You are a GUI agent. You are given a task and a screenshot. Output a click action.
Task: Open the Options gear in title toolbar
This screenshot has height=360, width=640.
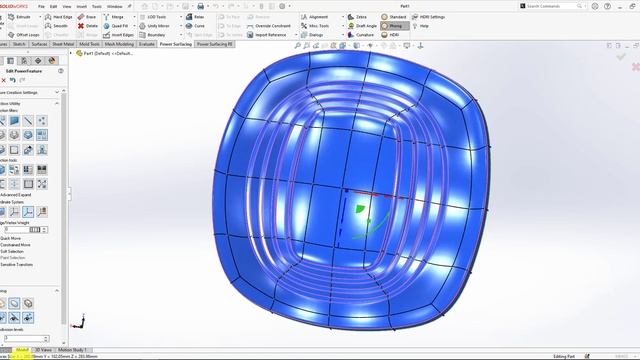click(282, 6)
